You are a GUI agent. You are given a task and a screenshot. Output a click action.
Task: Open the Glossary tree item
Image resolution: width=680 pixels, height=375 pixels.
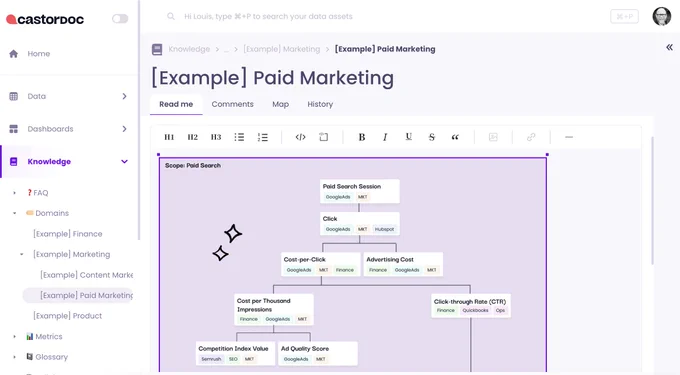[x=47, y=357]
